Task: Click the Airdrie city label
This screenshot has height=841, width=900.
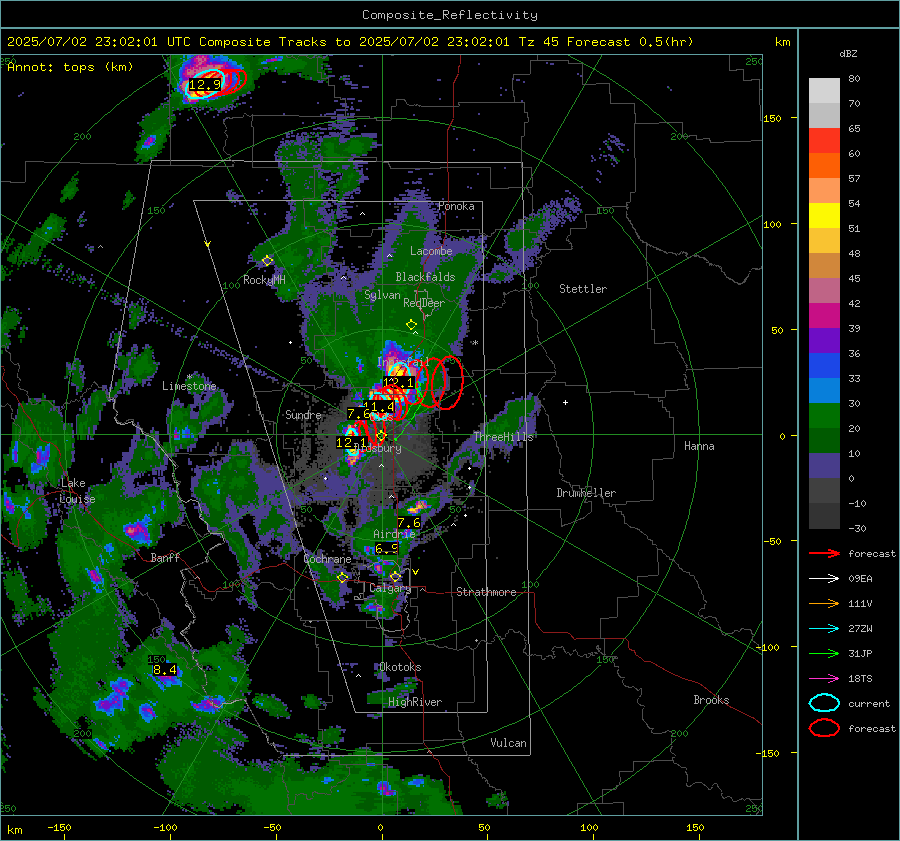Action: point(394,534)
